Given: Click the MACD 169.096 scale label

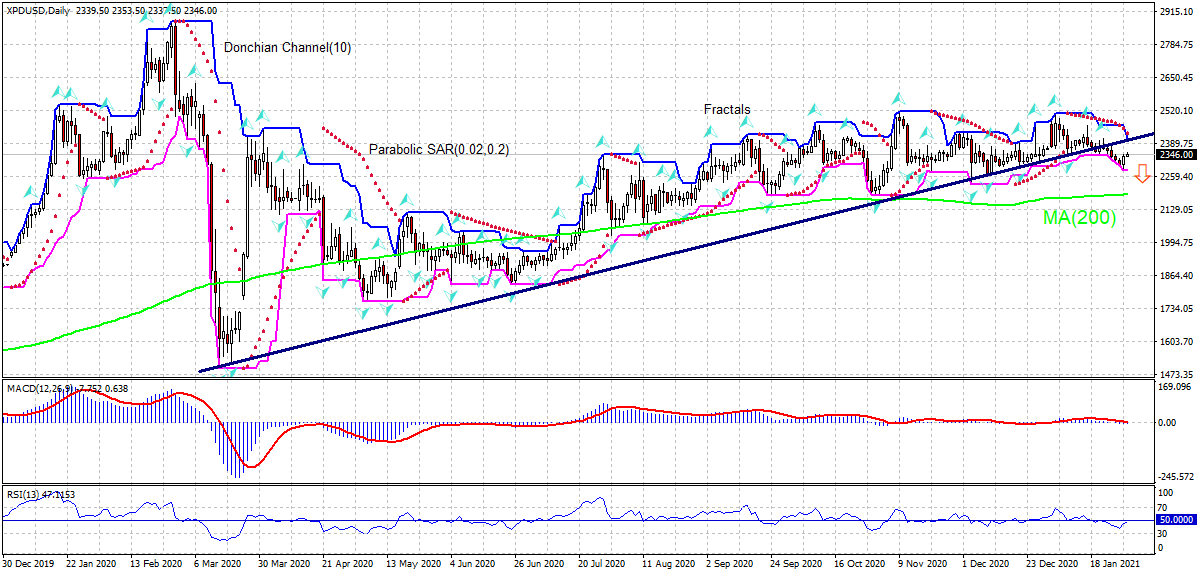Looking at the screenshot, I should click(x=1174, y=387).
